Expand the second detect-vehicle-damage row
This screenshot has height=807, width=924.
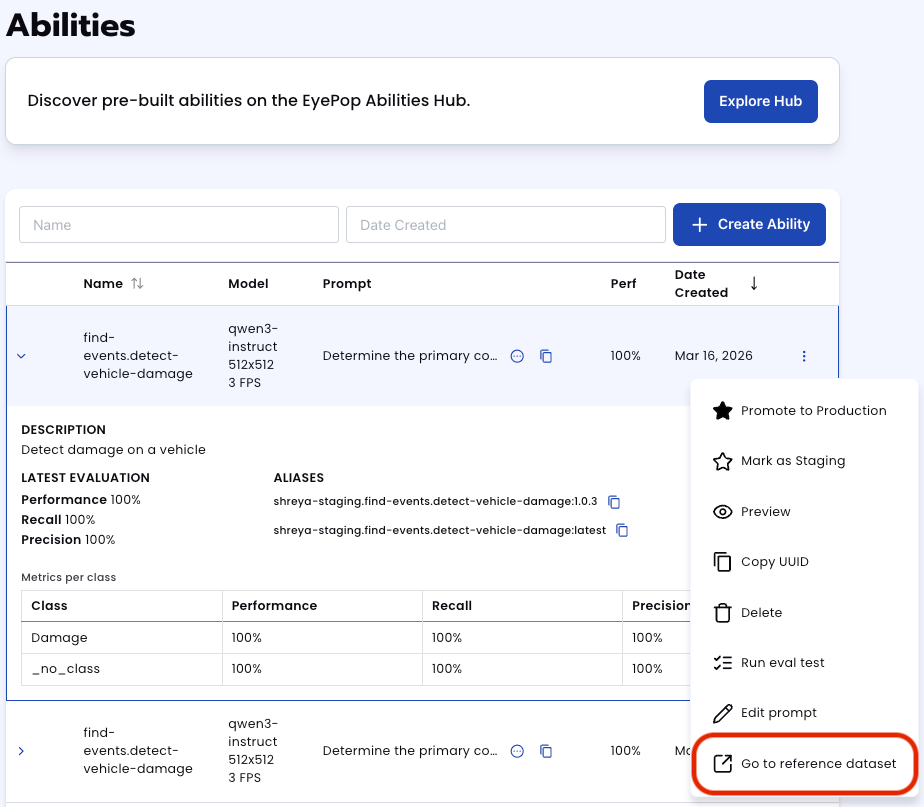click(21, 751)
